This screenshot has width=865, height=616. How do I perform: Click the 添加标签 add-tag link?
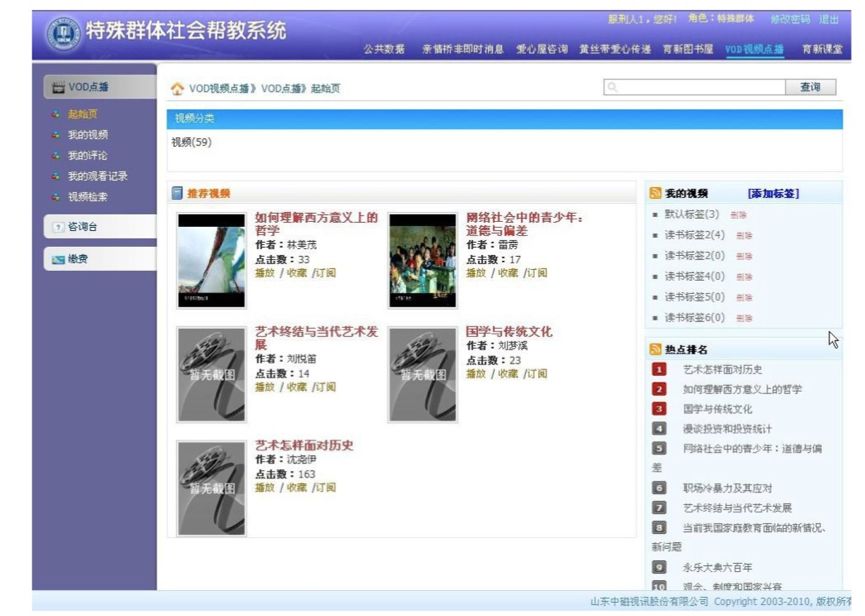(774, 193)
